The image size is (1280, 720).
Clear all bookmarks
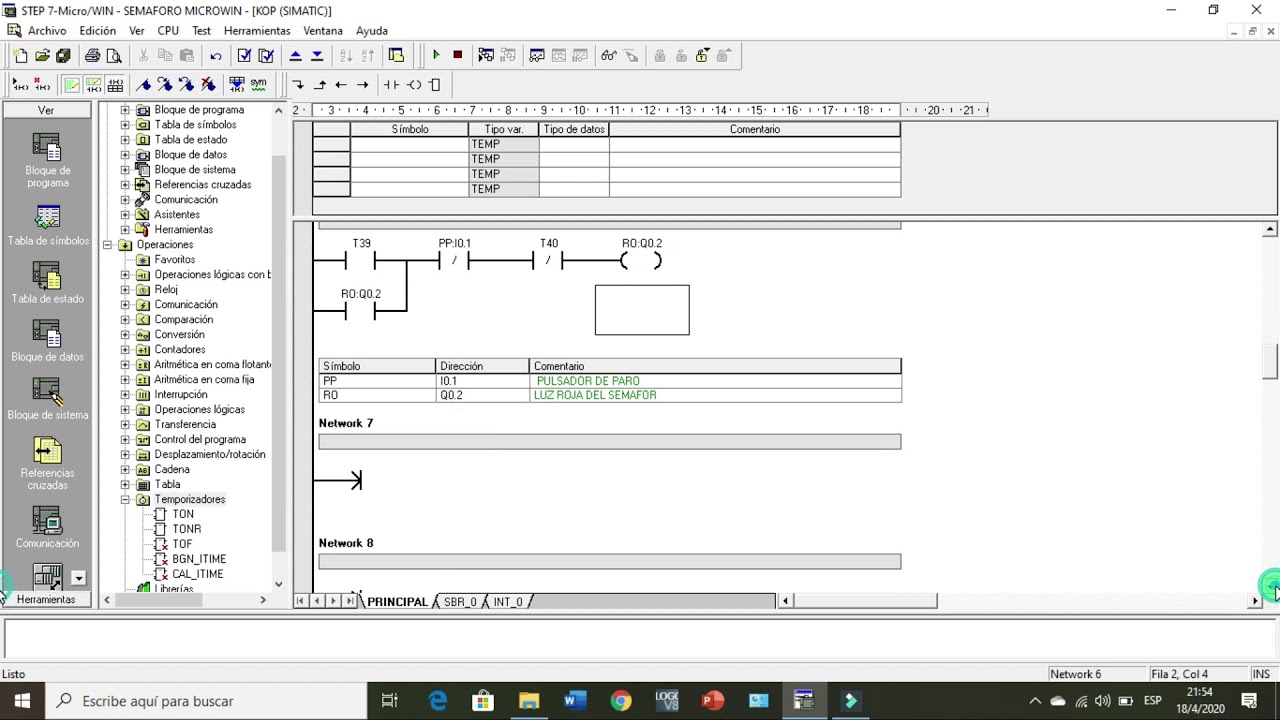click(x=208, y=85)
